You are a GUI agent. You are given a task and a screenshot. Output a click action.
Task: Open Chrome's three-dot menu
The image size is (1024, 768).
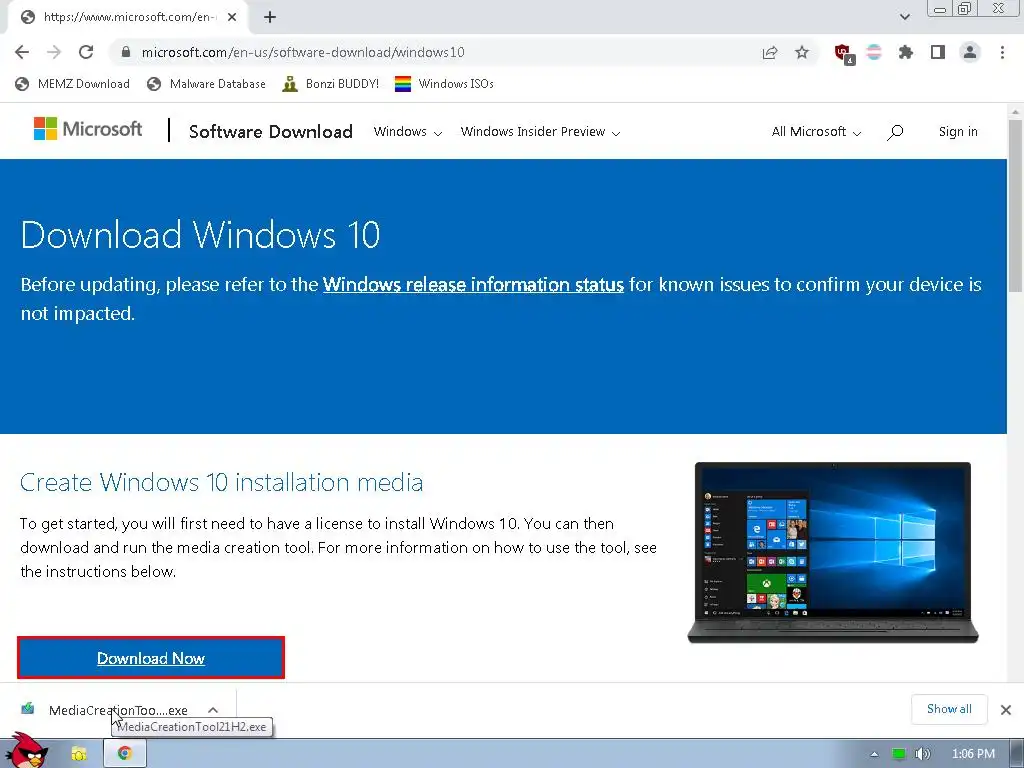click(1002, 52)
